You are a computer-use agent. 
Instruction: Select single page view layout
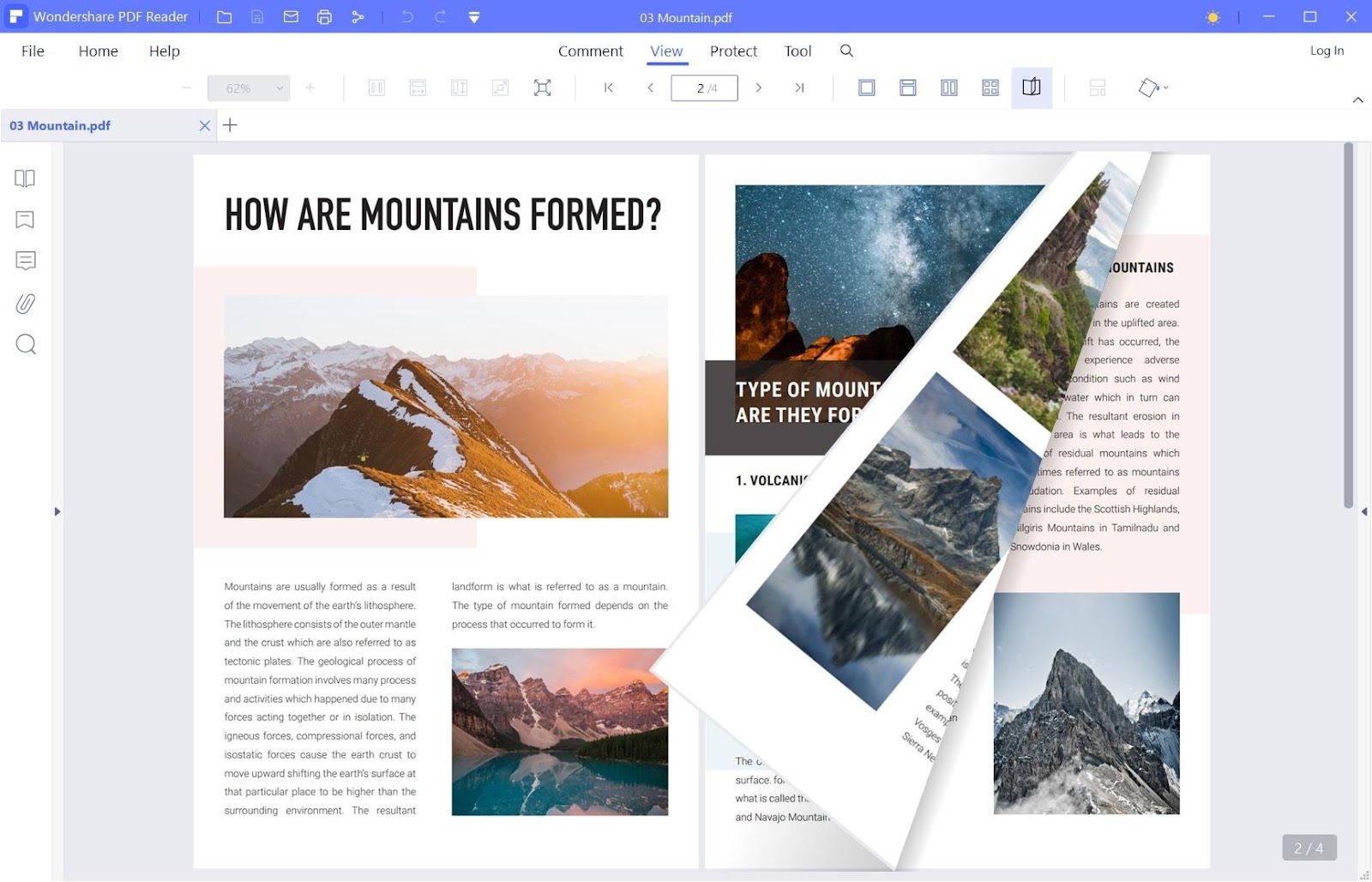867,88
